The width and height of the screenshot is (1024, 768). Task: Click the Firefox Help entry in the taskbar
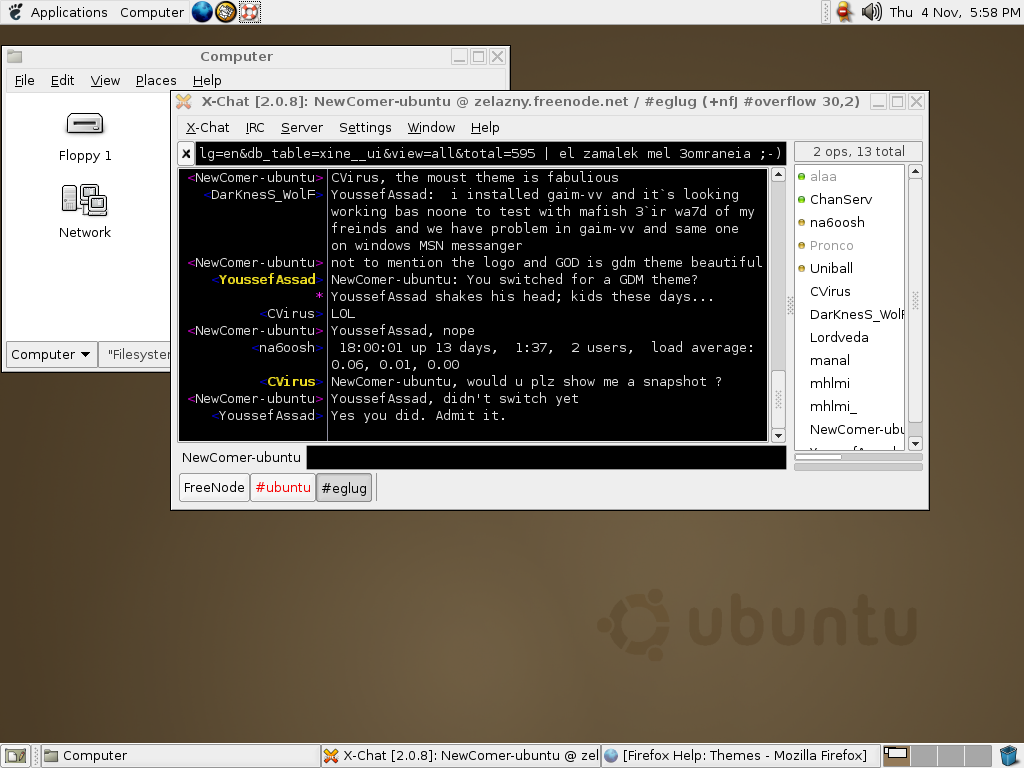(x=740, y=755)
